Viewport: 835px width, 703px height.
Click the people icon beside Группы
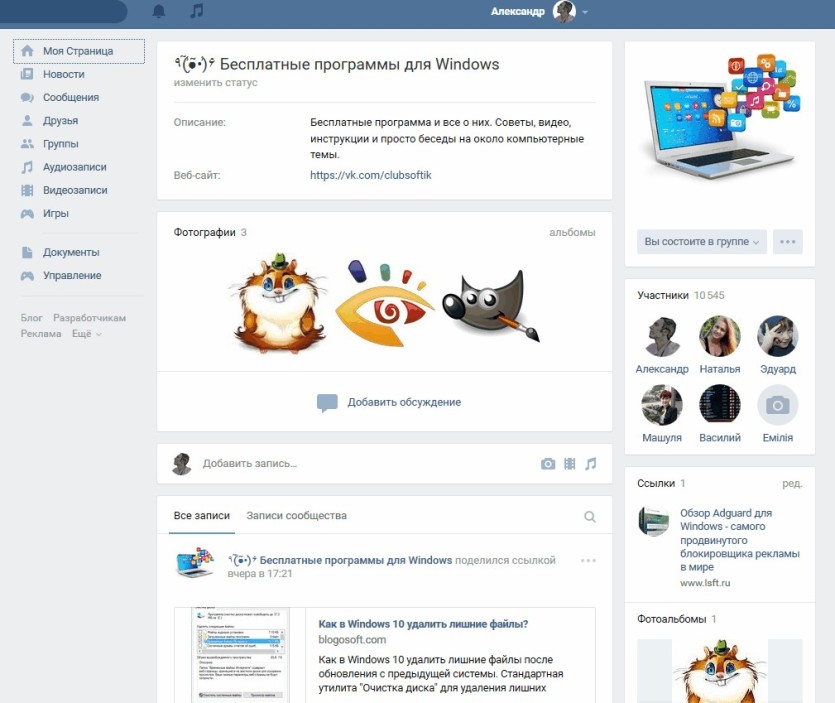click(27, 144)
